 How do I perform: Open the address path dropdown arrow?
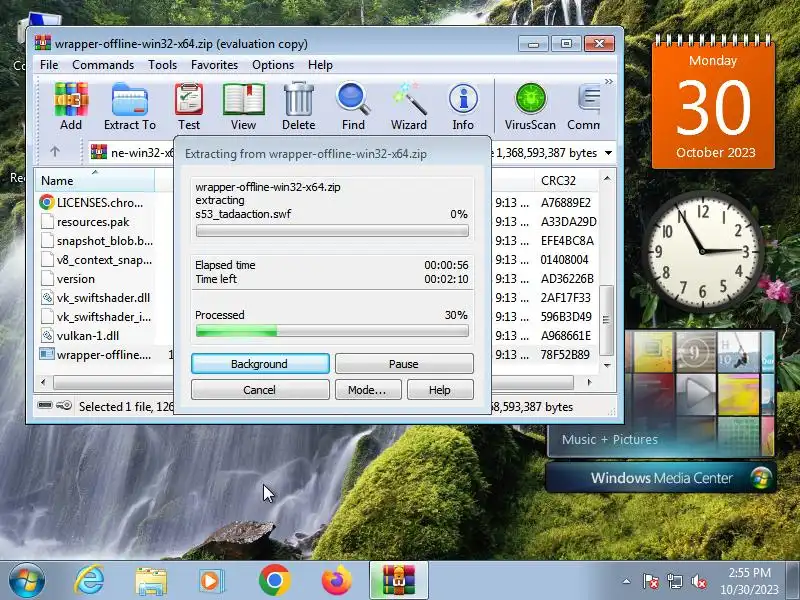coord(608,153)
